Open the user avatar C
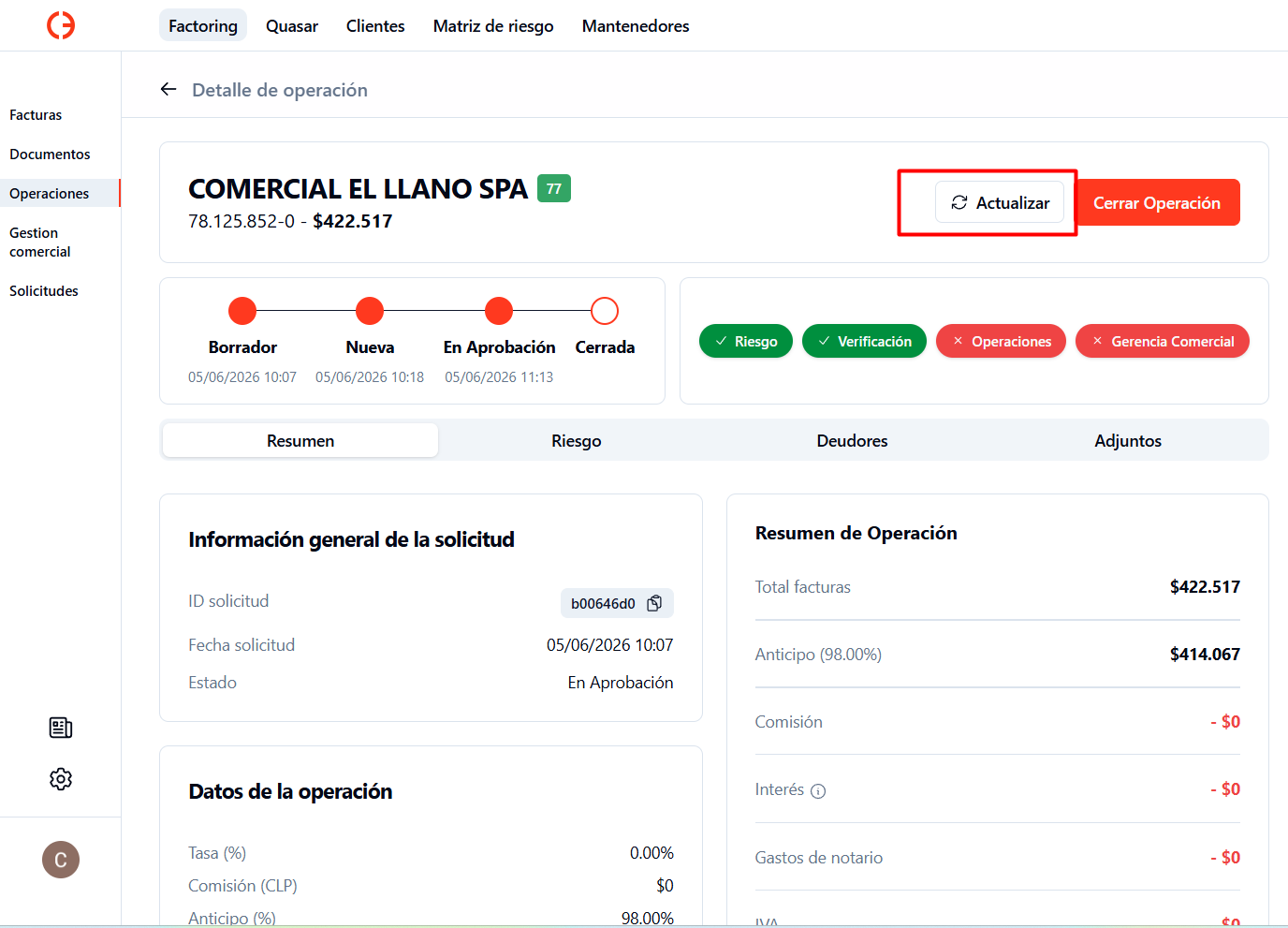Viewport: 1288px width, 928px height. coord(61,860)
